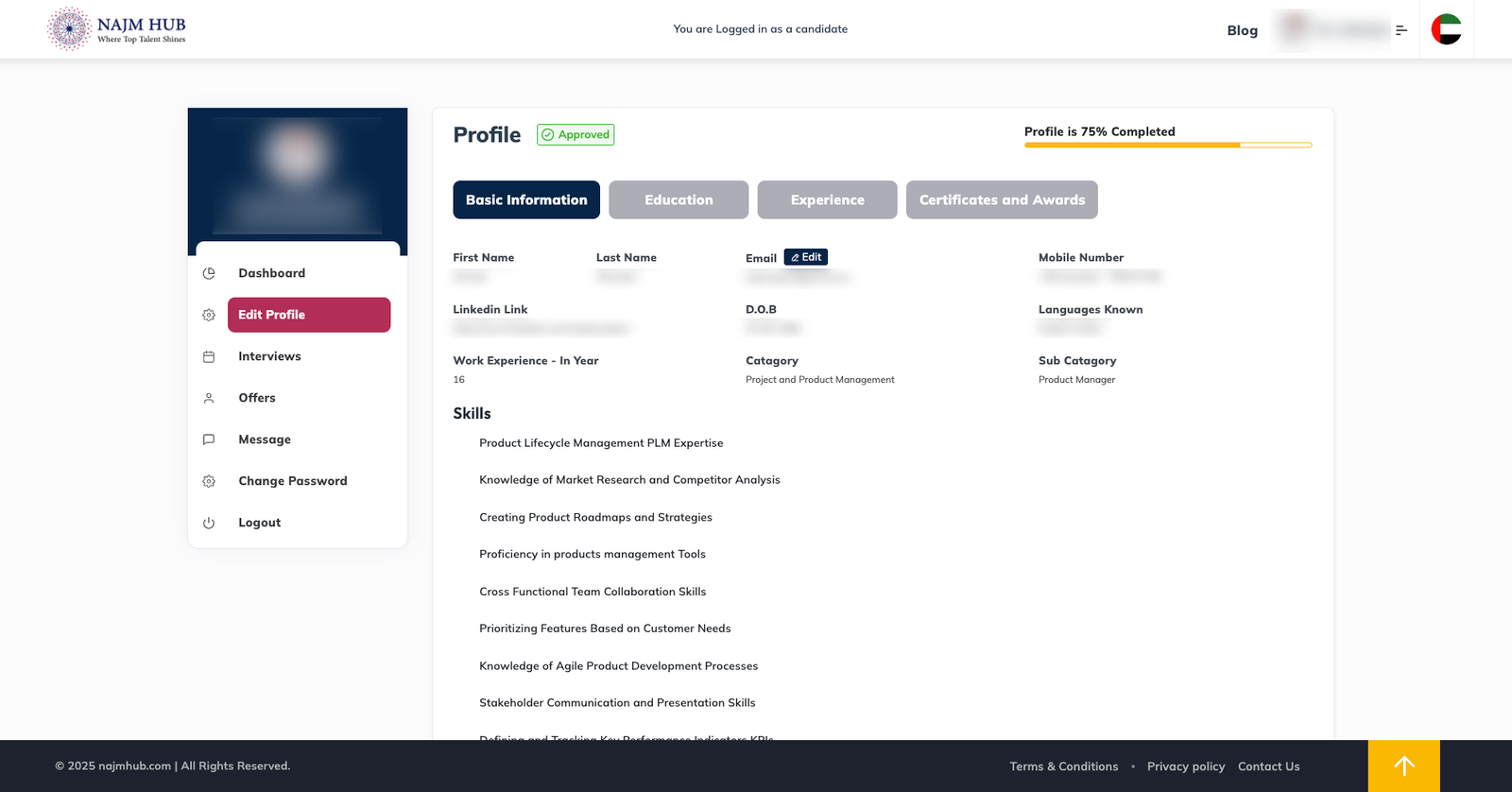
Task: Select the Basic Information tab
Action: [526, 199]
